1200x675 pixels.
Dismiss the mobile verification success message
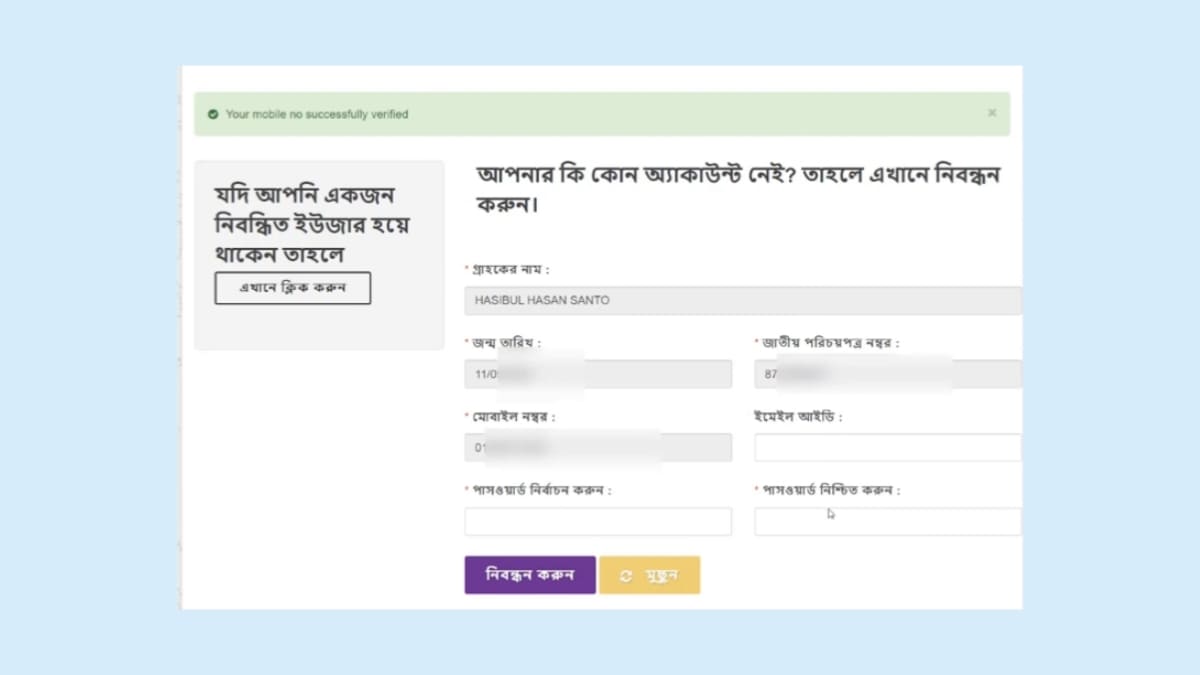(992, 113)
